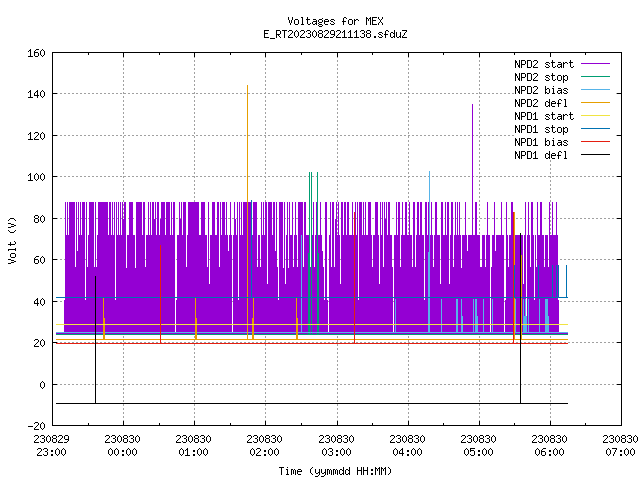Click the X-axis label 'Time (yymmdd HH:MM)'
640x480 pixels.
[x=335, y=471]
